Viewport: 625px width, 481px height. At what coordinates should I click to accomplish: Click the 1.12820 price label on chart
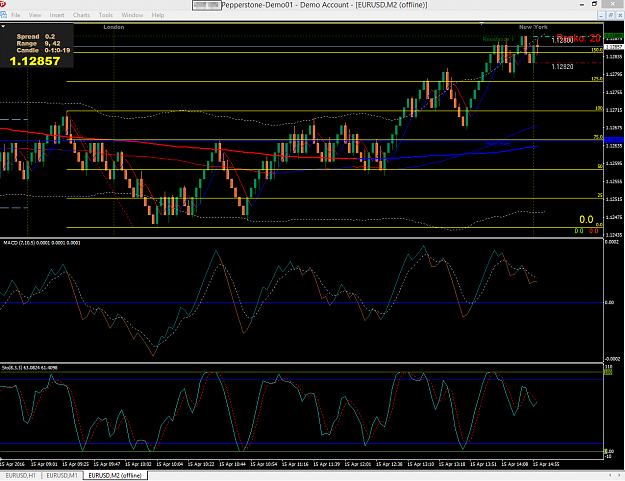pyautogui.click(x=562, y=67)
